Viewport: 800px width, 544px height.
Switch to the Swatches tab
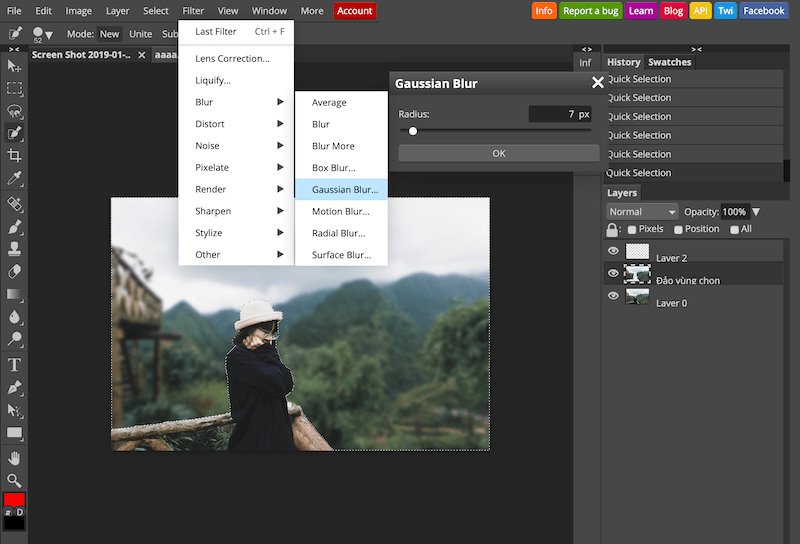(x=669, y=62)
